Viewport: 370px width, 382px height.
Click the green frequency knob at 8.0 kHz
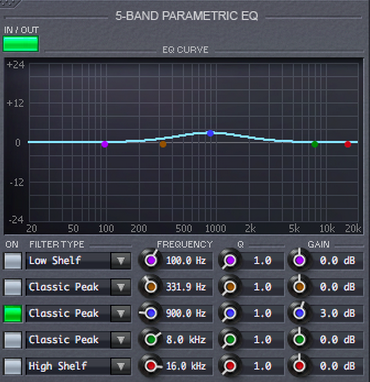click(151, 339)
